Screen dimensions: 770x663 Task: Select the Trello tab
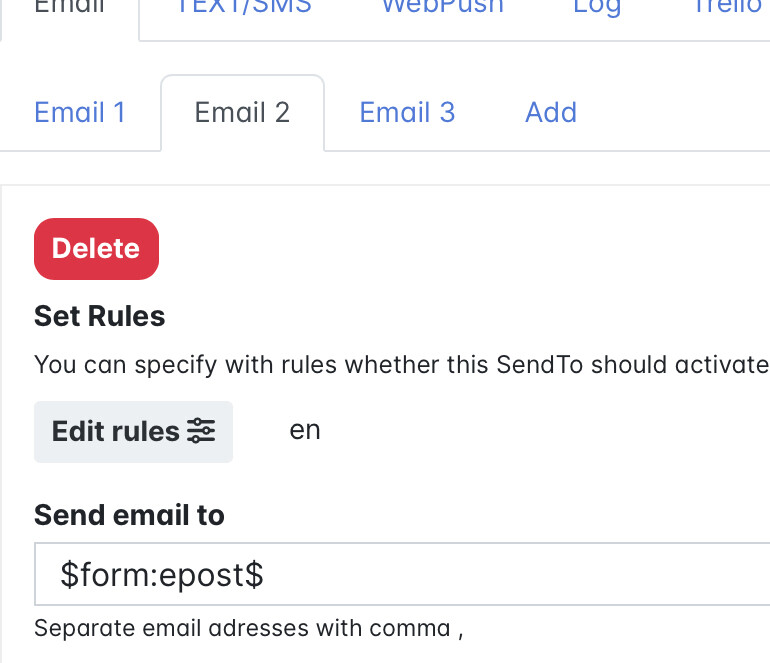click(x=727, y=8)
